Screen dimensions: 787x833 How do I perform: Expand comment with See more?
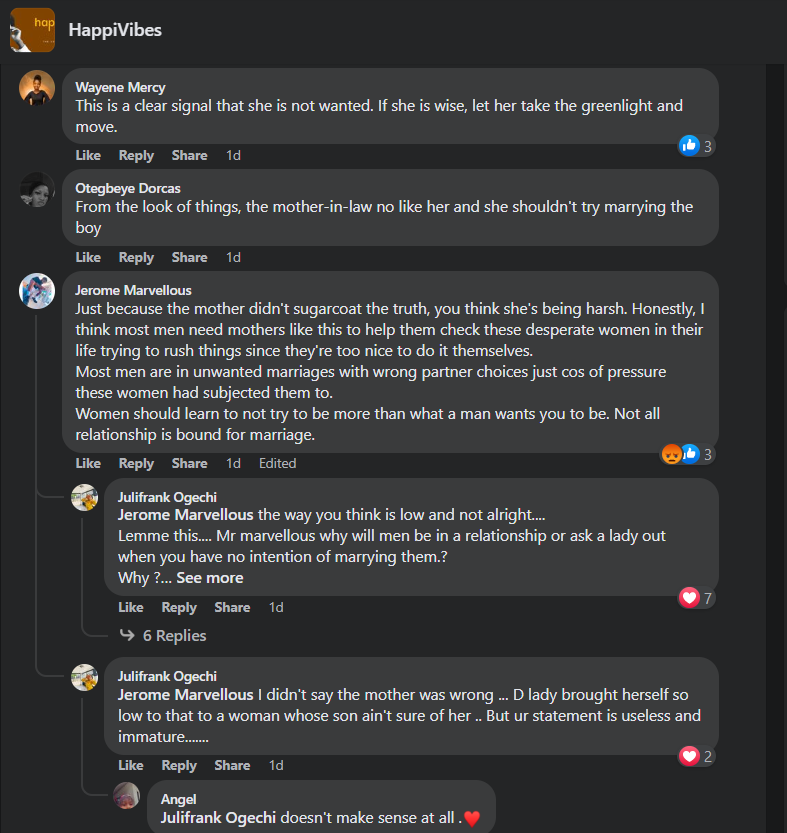click(x=210, y=578)
